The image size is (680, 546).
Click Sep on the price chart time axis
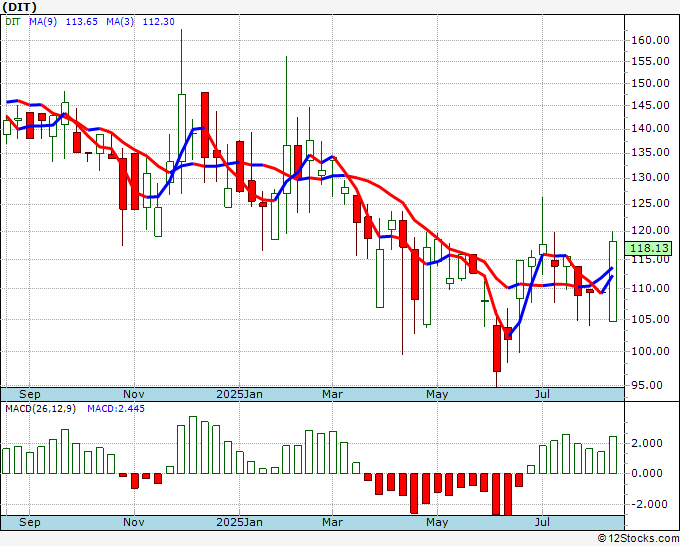point(29,394)
